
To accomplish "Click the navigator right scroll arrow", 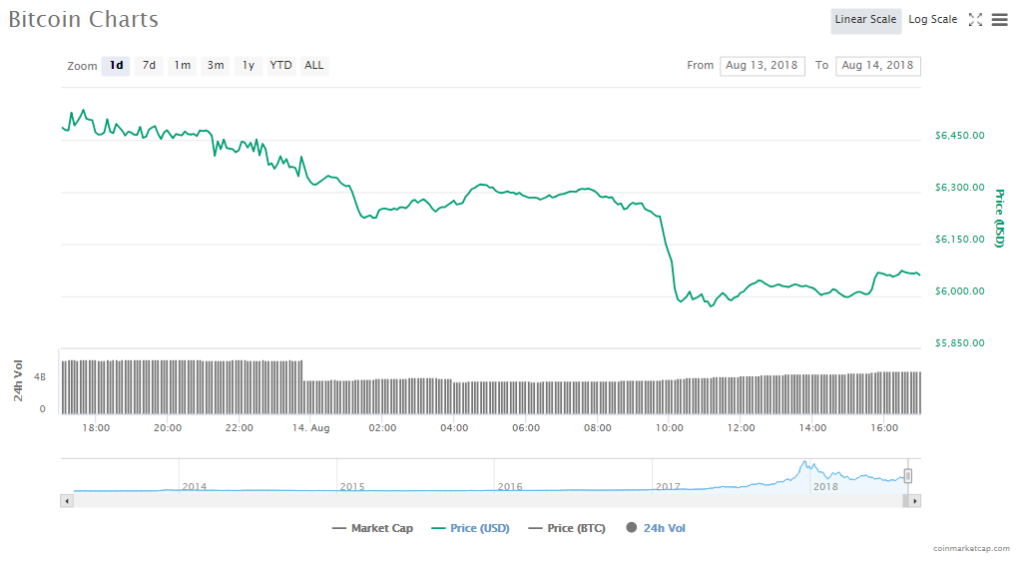I will [x=915, y=500].
